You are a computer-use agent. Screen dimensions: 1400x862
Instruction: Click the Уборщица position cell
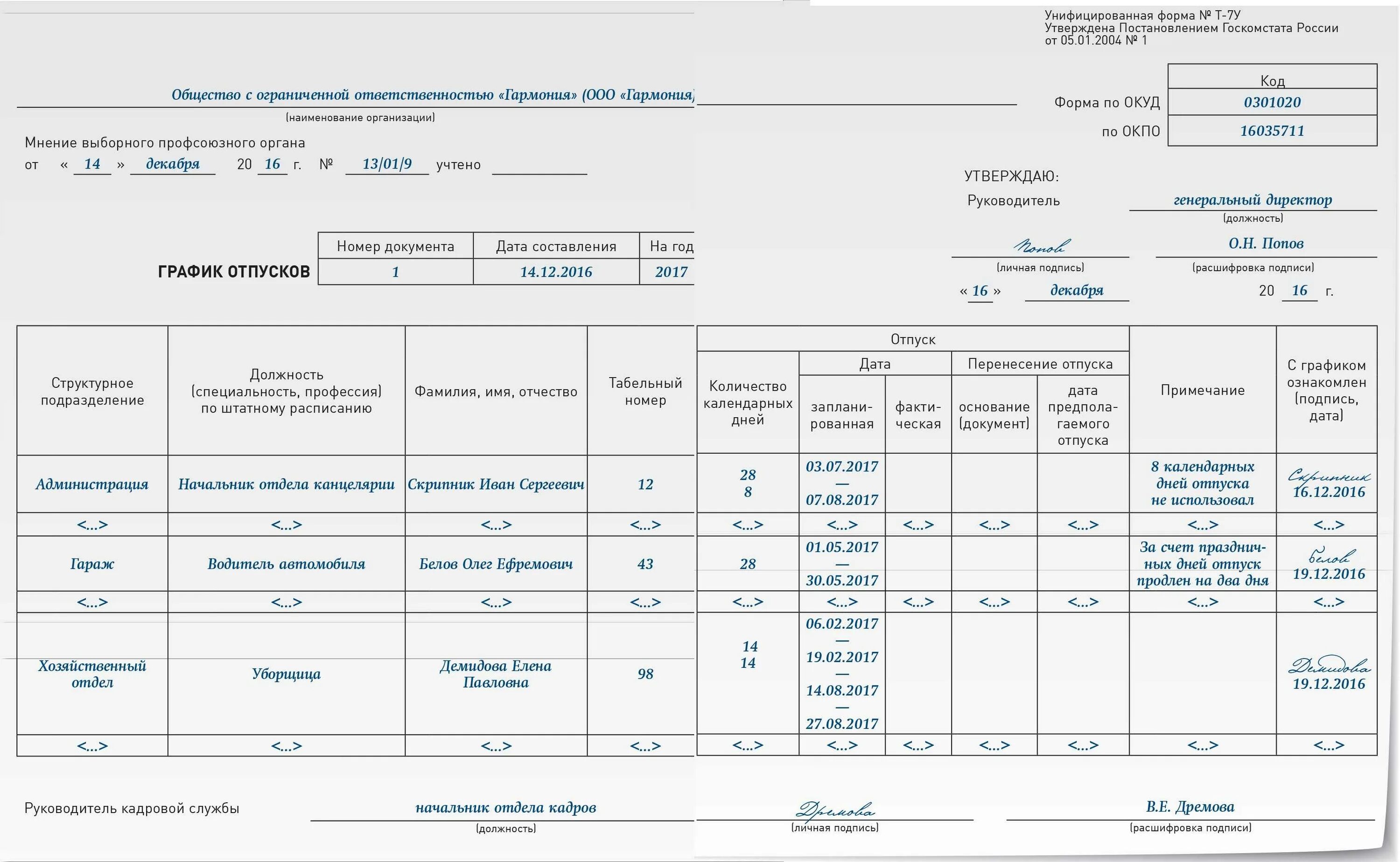click(286, 674)
